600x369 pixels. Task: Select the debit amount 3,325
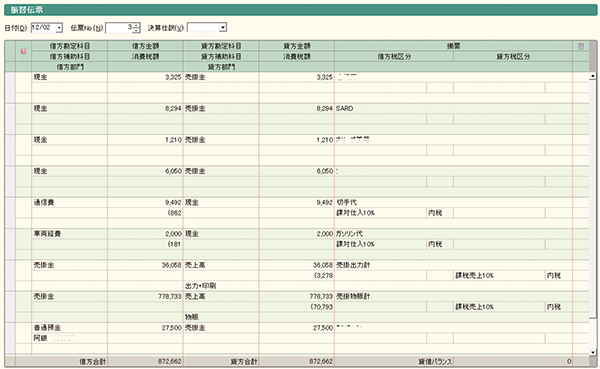[145, 77]
